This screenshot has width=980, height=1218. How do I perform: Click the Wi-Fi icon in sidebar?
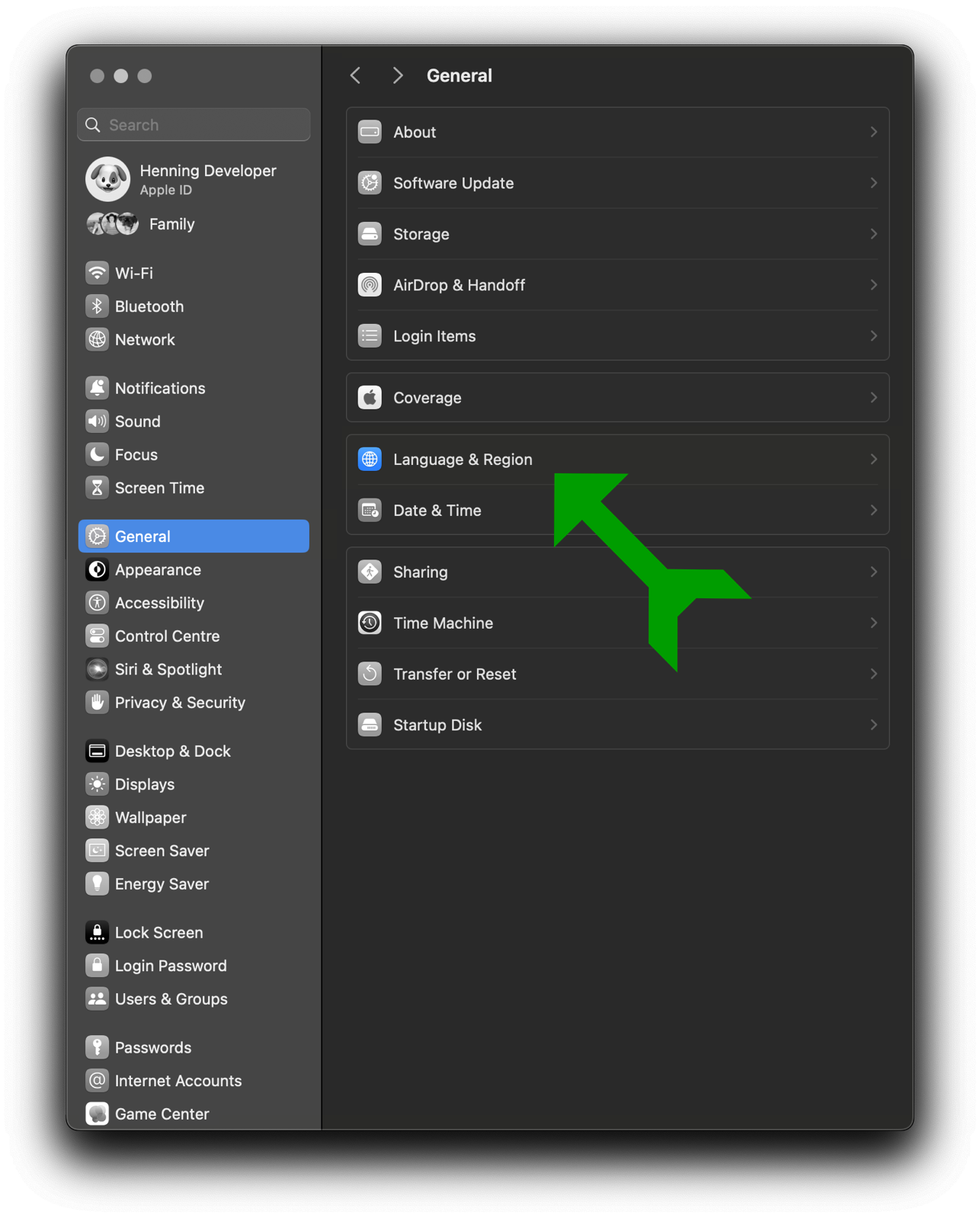pyautogui.click(x=97, y=273)
